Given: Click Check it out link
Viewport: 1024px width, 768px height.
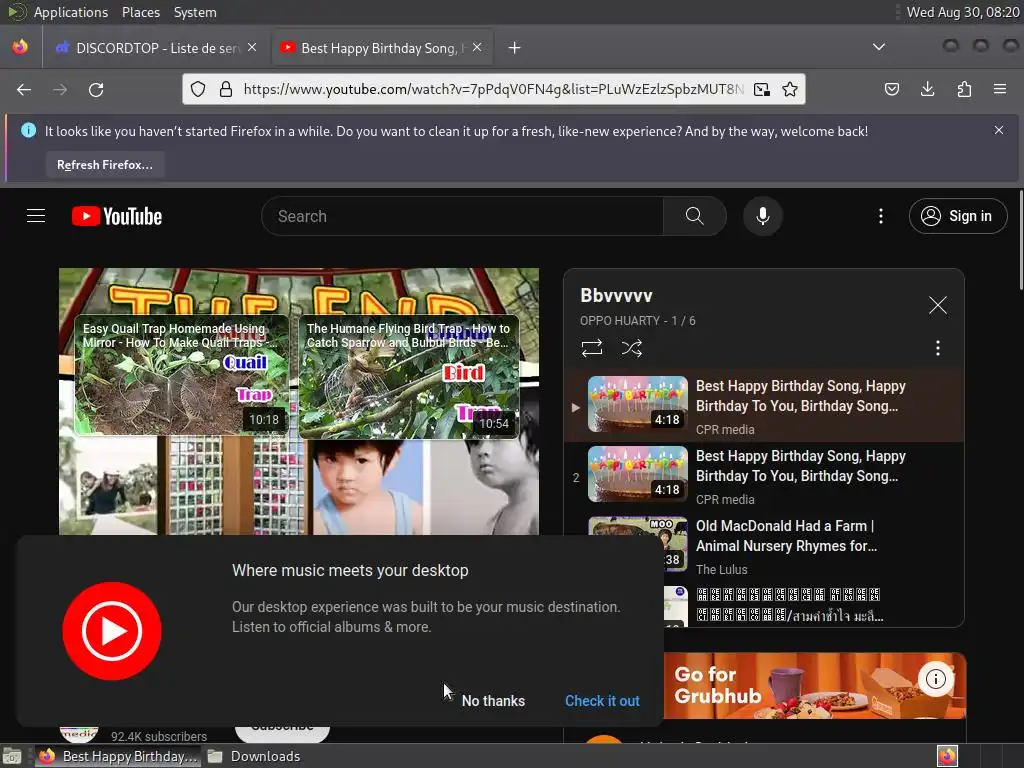Looking at the screenshot, I should pos(602,701).
